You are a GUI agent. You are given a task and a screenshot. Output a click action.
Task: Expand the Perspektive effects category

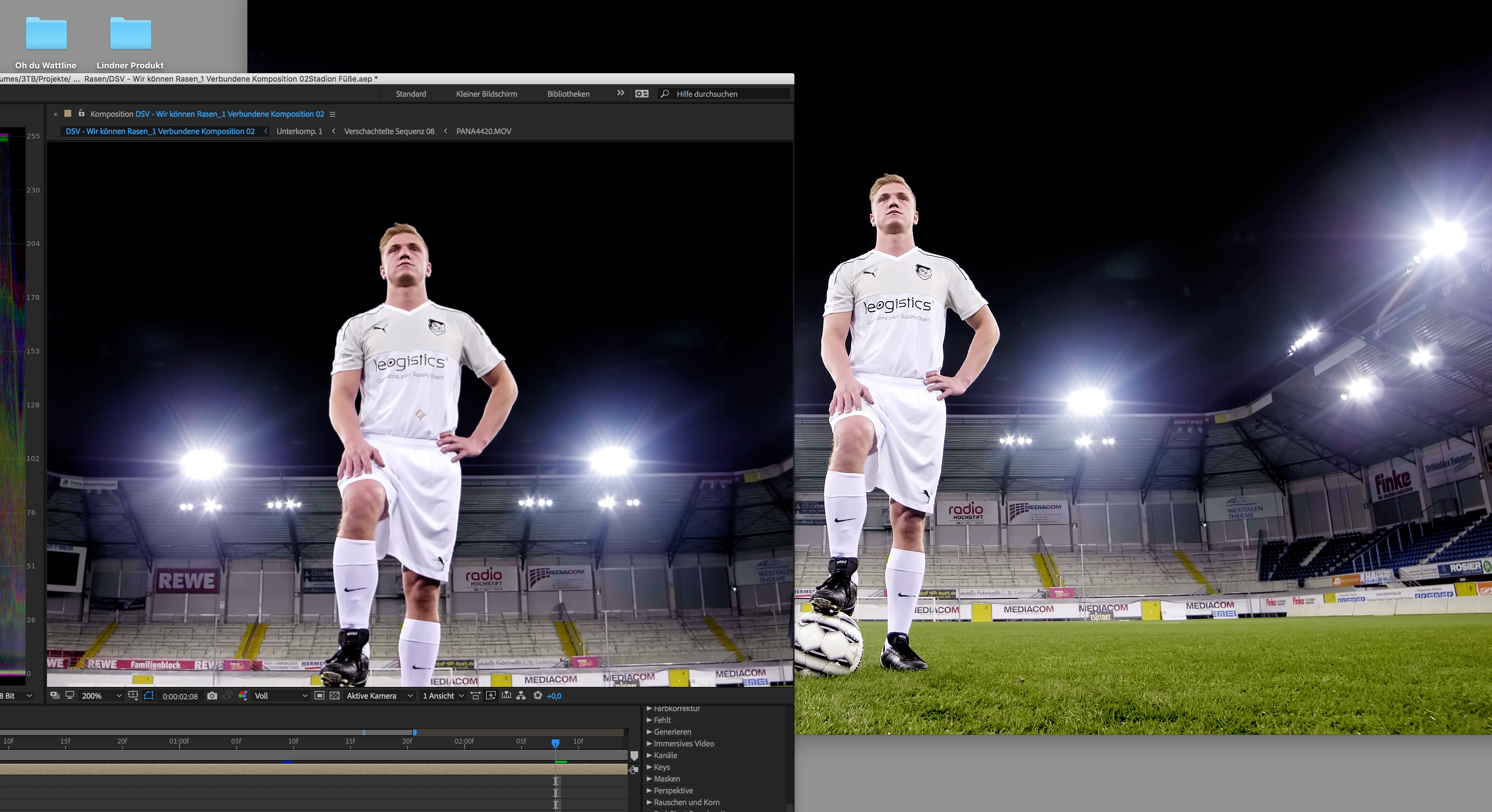(x=649, y=791)
